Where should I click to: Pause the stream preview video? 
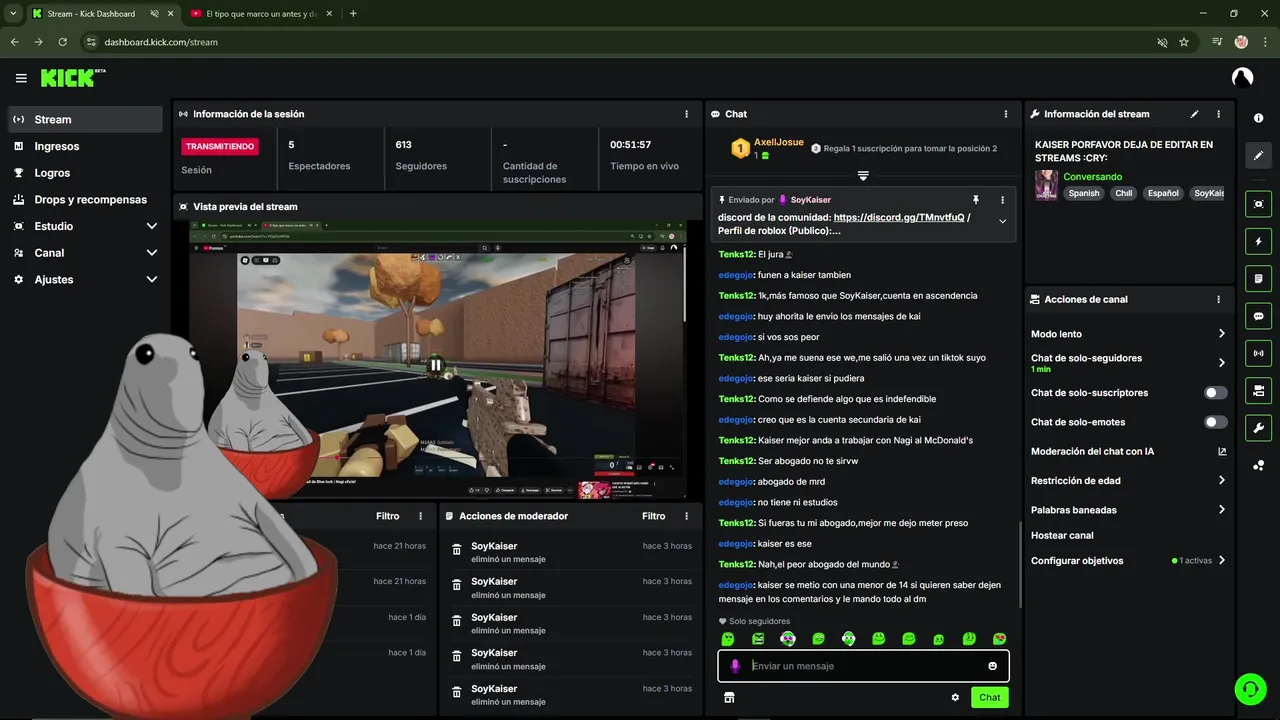tap(436, 365)
